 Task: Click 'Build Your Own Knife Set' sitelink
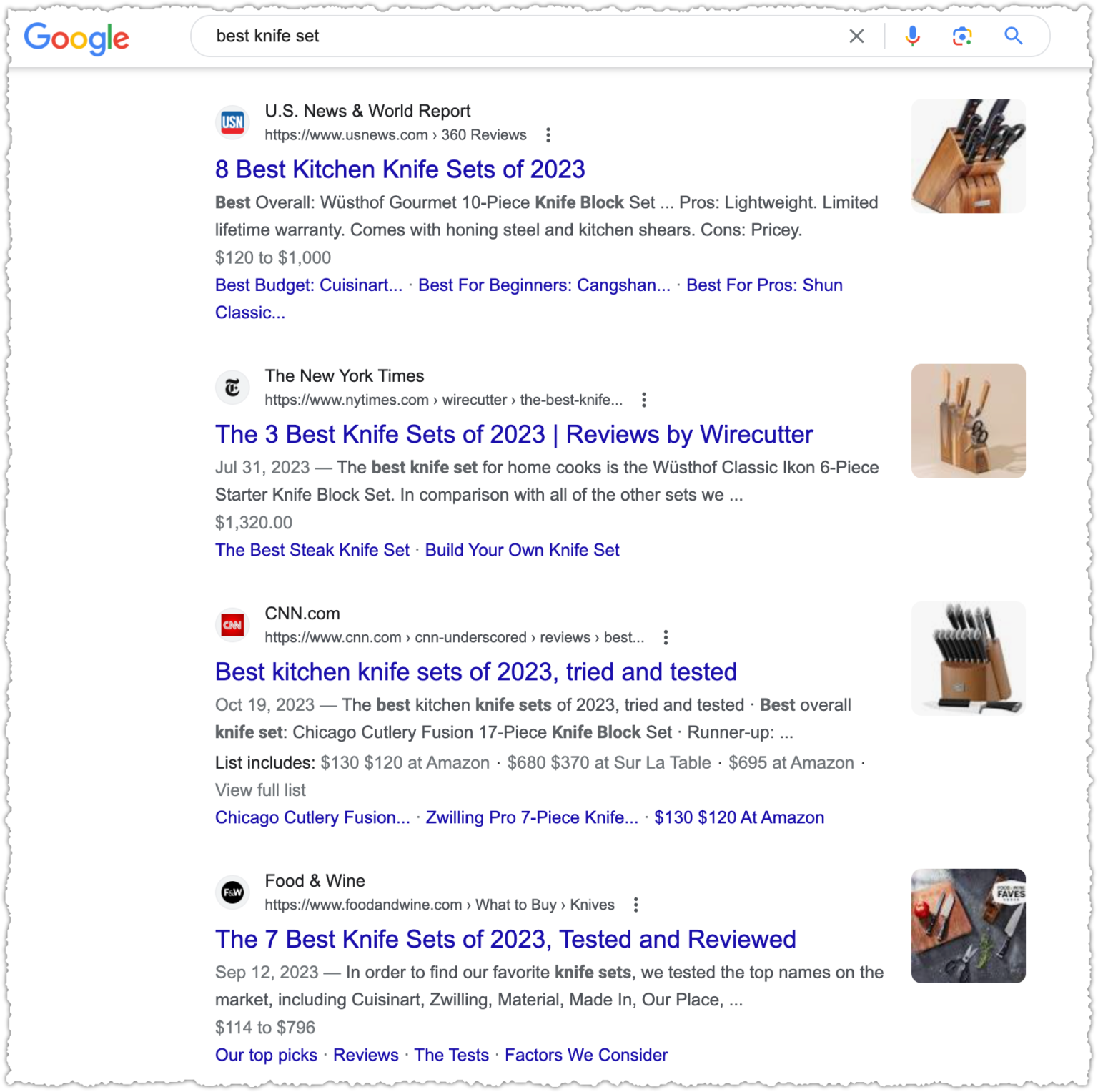522,550
